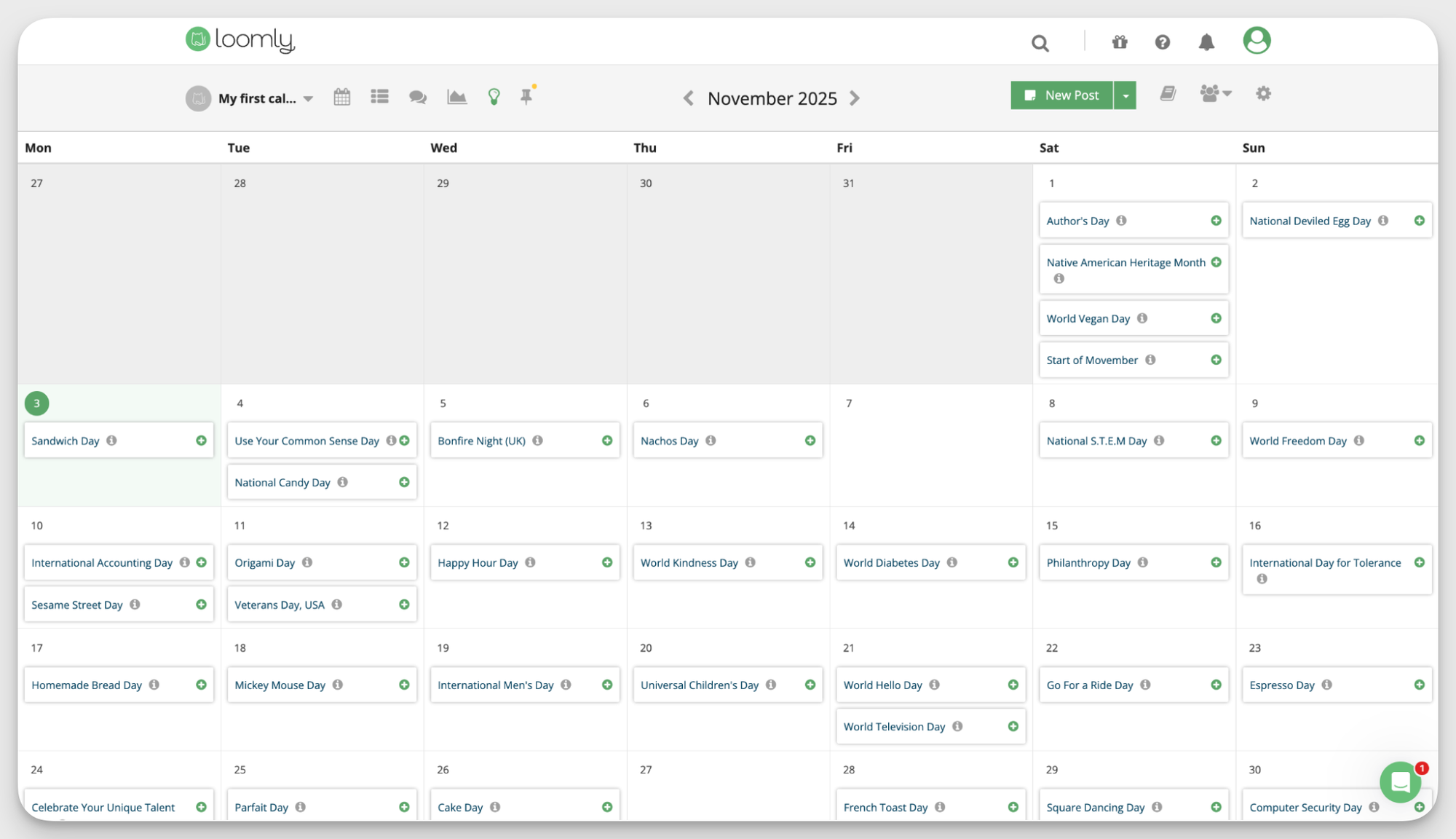This screenshot has height=839, width=1456.
Task: Open the comments speech bubble icon
Action: point(417,97)
